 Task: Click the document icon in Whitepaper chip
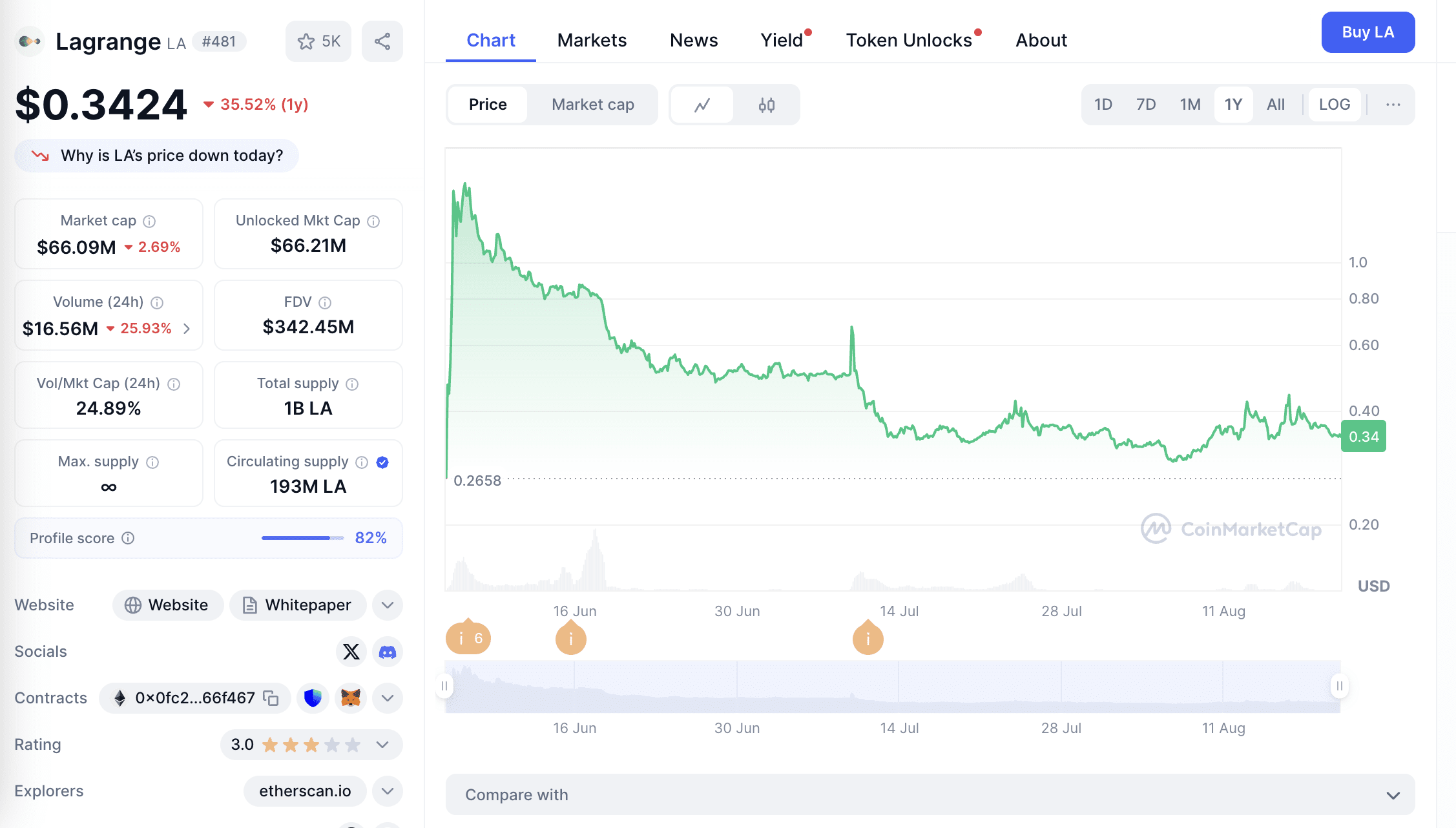click(x=249, y=605)
